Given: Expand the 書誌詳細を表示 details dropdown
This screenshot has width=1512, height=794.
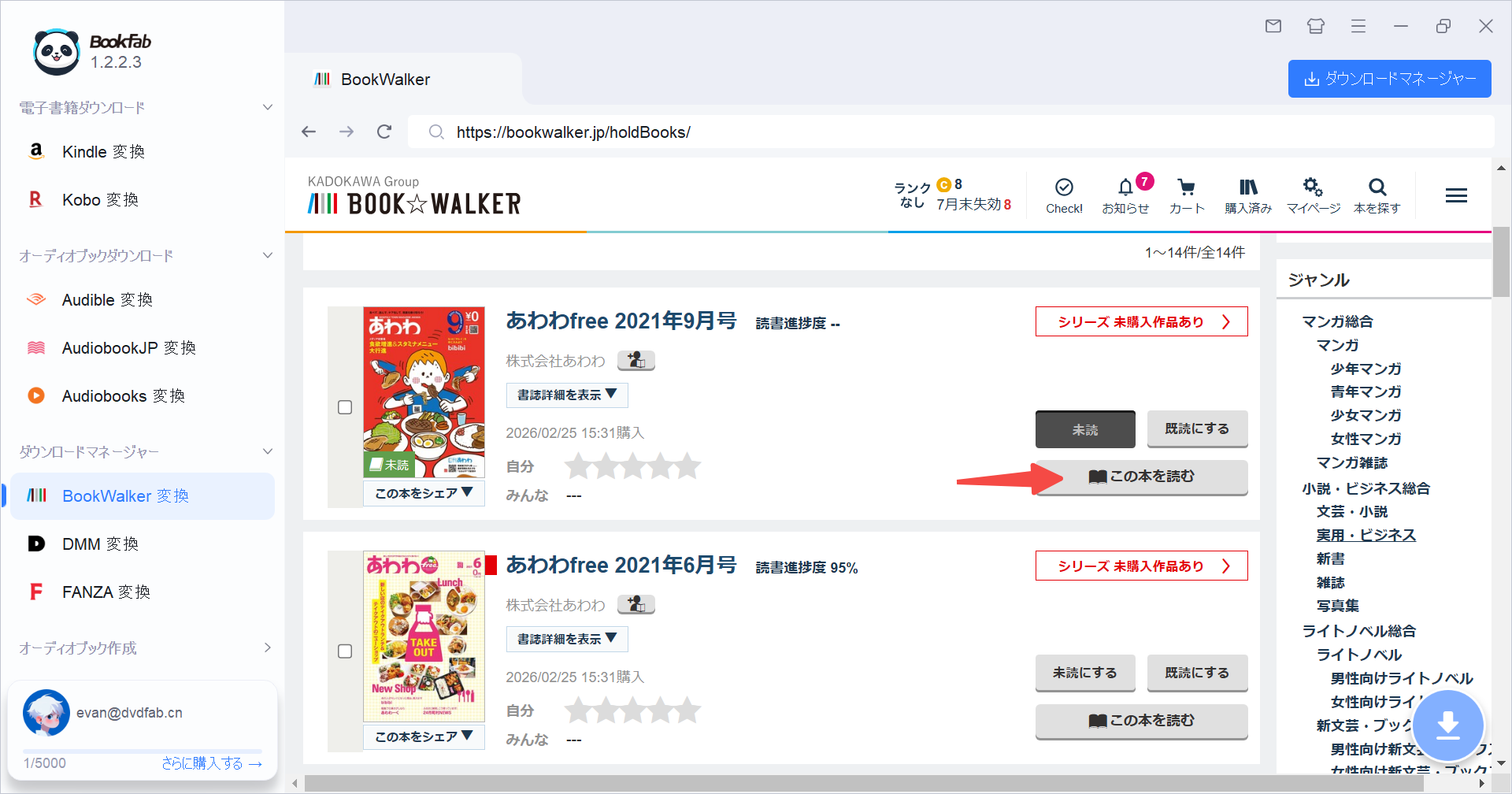Looking at the screenshot, I should [x=566, y=395].
